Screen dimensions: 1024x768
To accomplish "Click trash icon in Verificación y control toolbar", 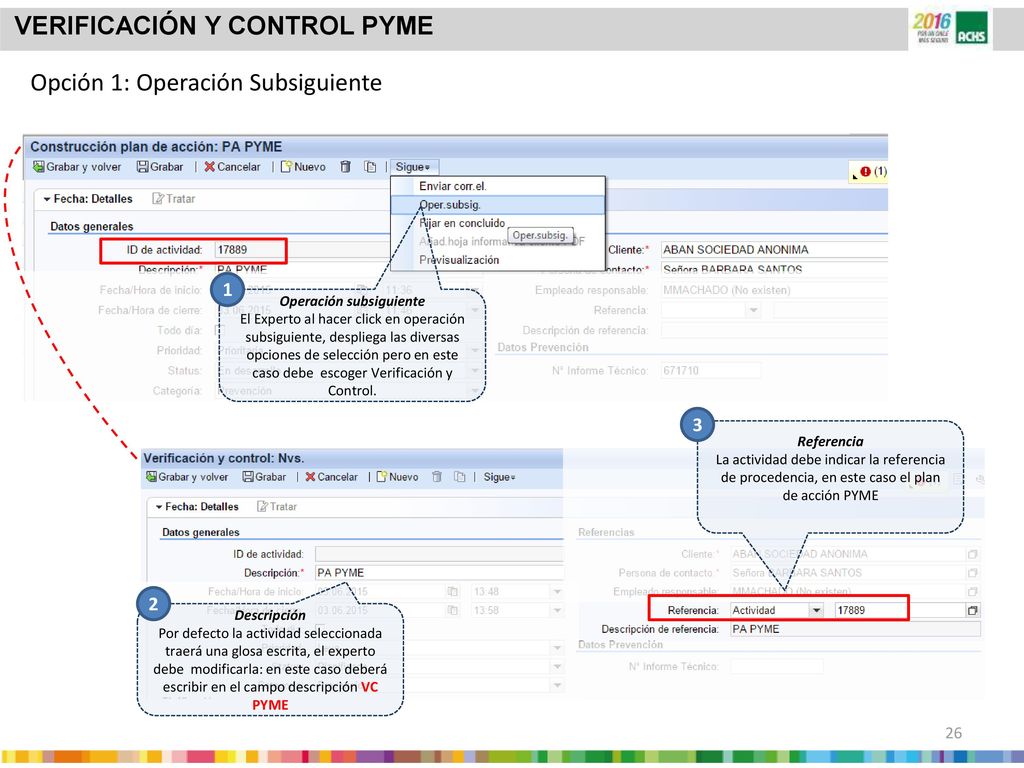I will click(438, 477).
